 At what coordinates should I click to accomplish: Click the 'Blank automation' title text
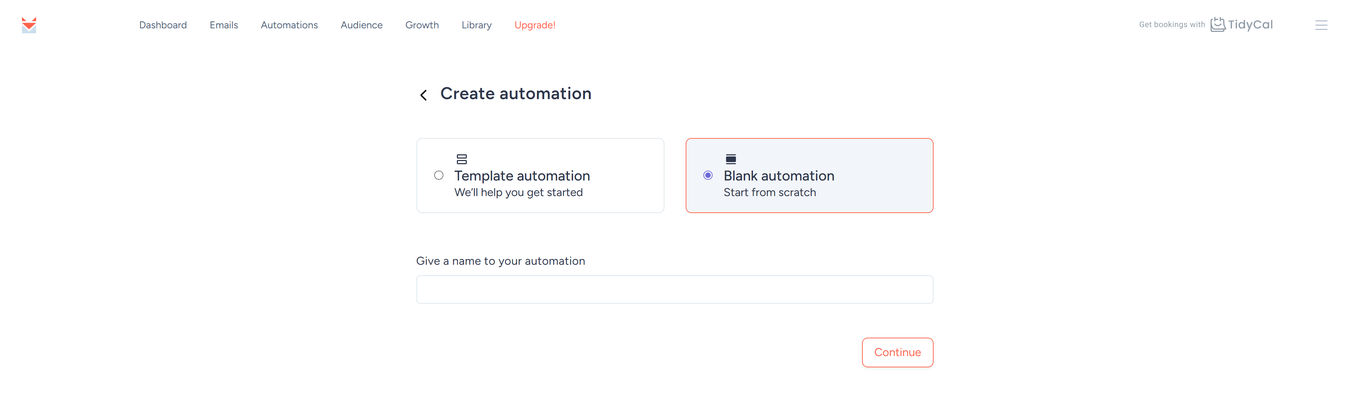click(779, 176)
